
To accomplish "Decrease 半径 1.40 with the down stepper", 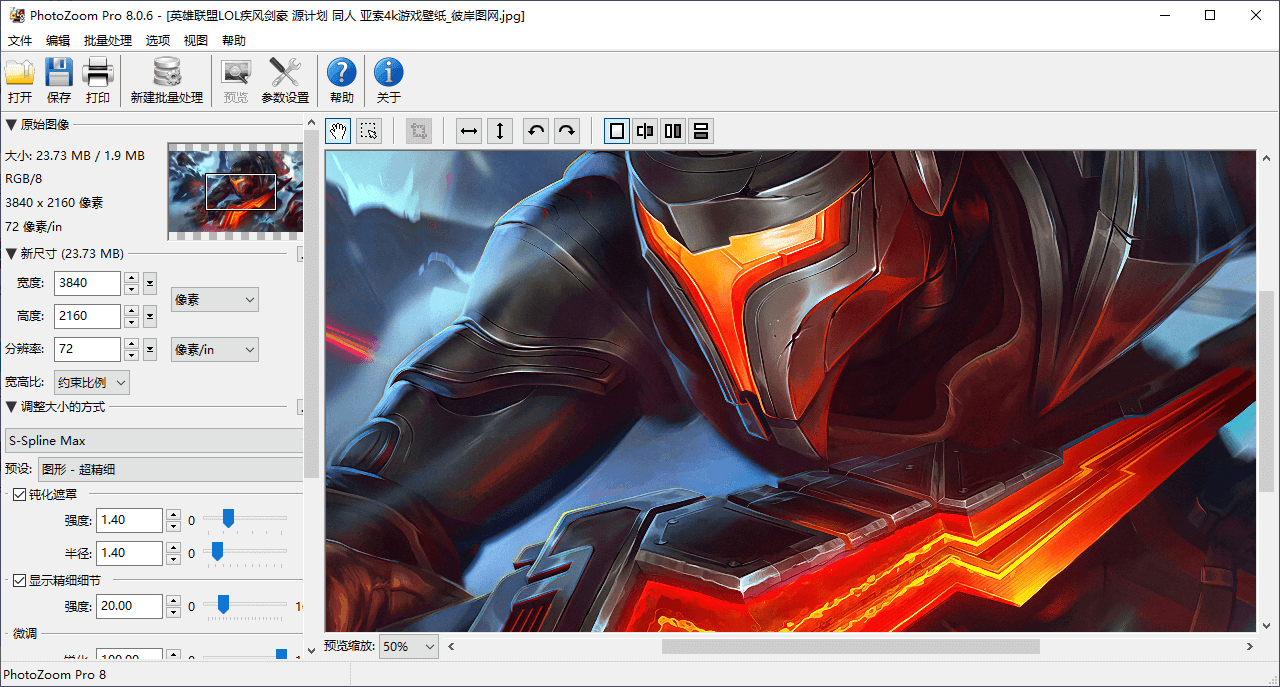I will click(x=173, y=559).
